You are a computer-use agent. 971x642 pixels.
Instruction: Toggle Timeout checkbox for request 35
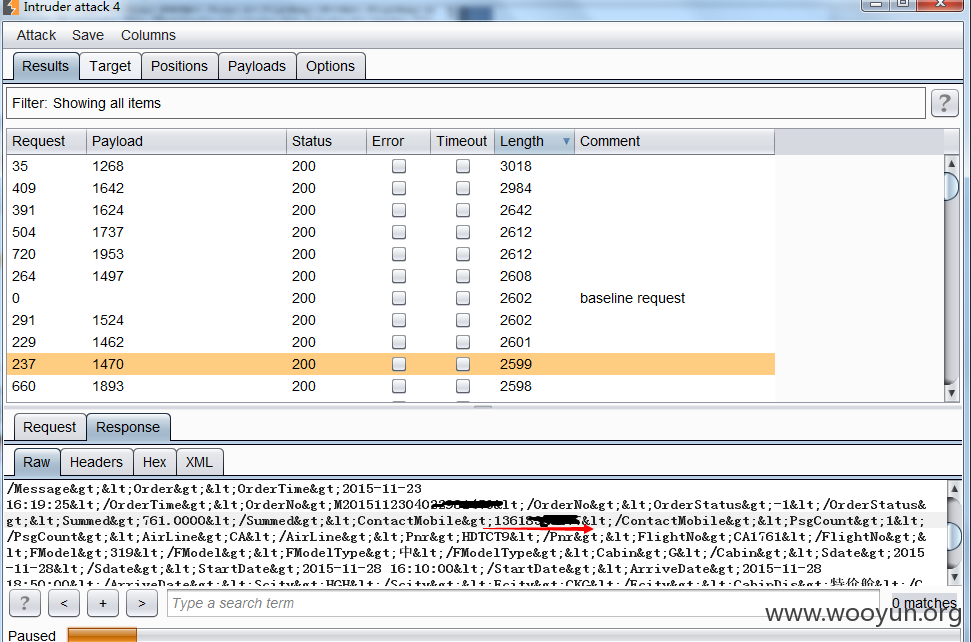click(463, 166)
